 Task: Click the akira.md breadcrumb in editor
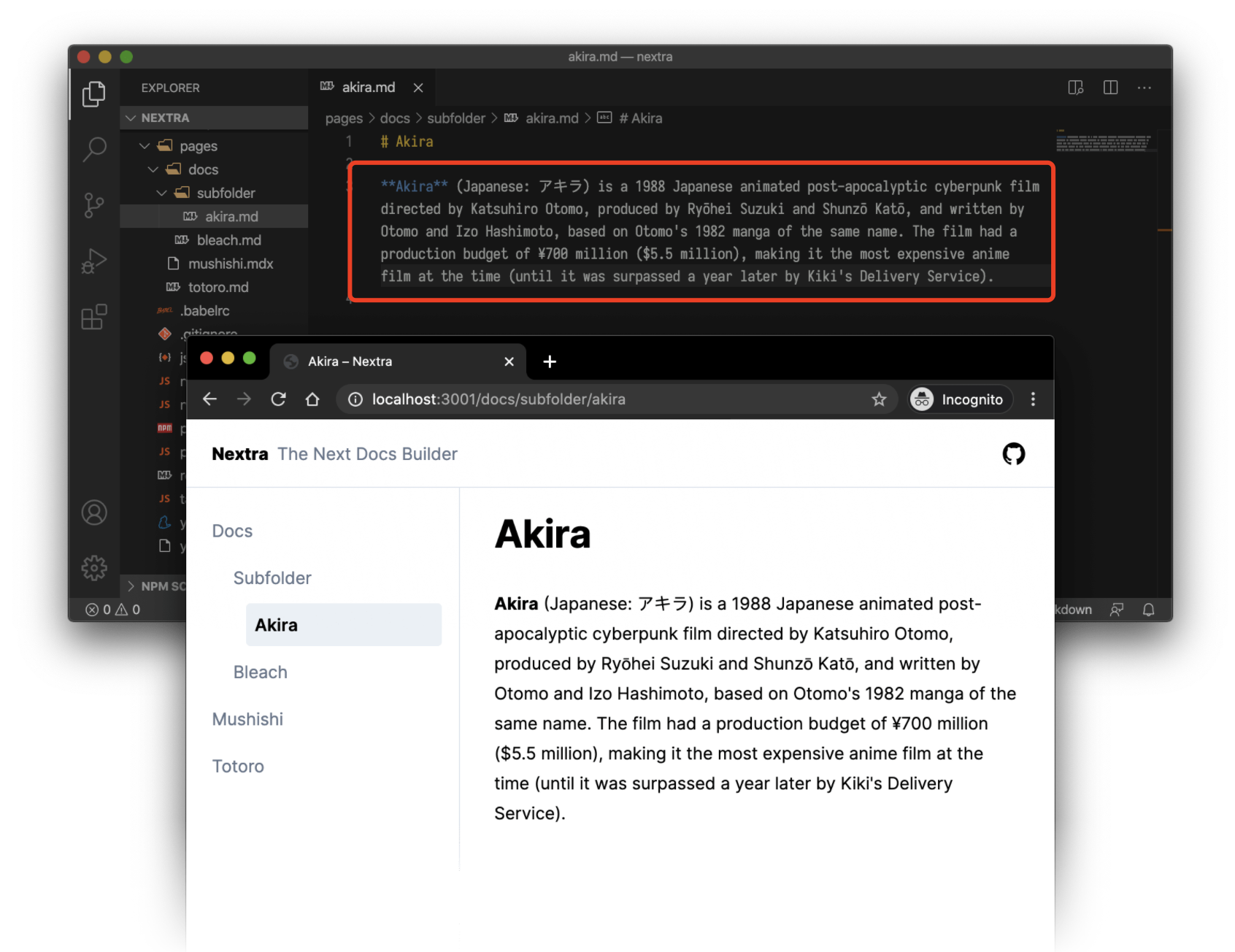click(542, 118)
